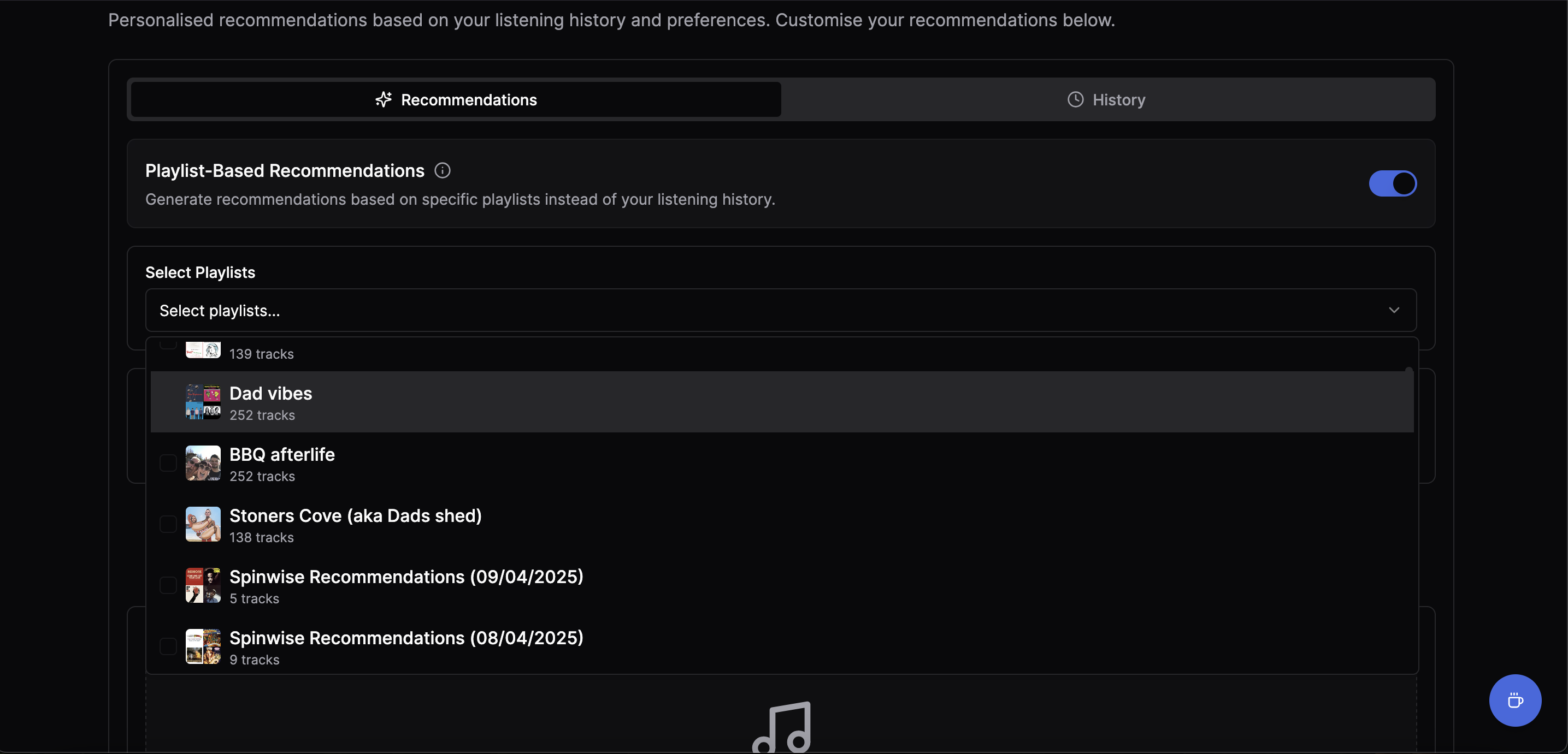1568x754 pixels.
Task: Check the Spinwise Recommendations (08/04/2025) checkbox
Action: 168,646
